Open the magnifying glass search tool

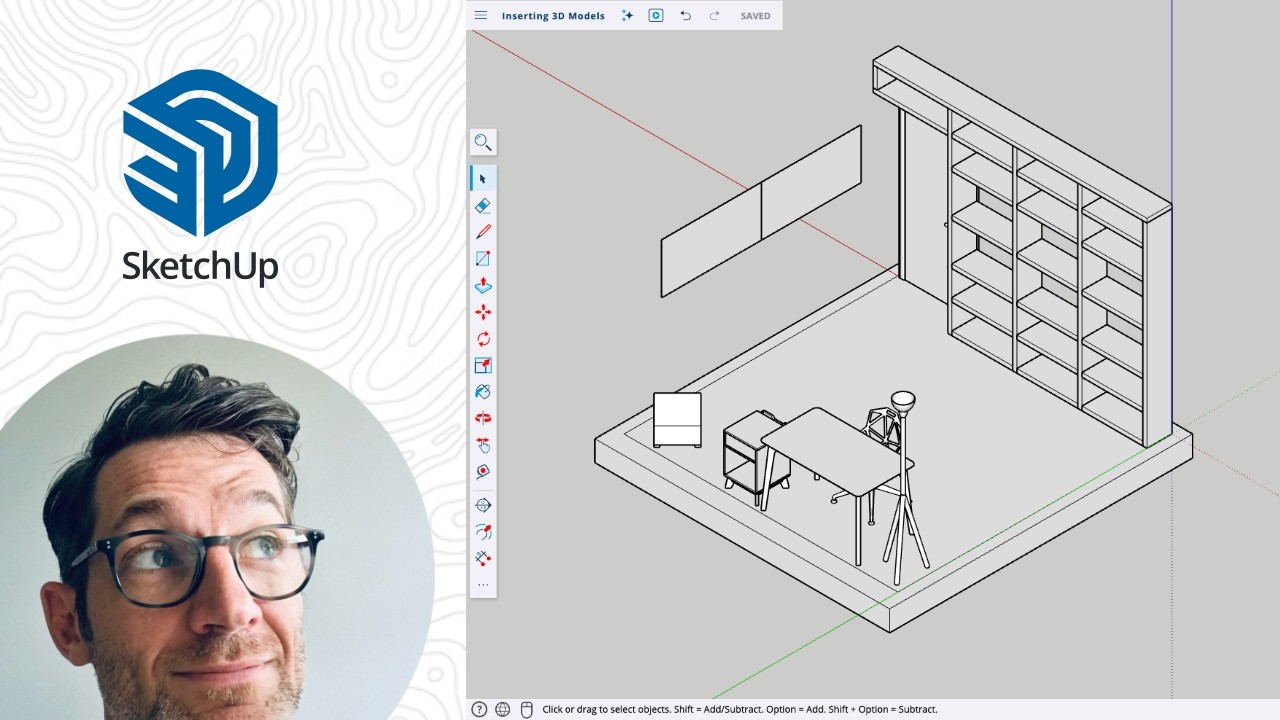tap(483, 142)
